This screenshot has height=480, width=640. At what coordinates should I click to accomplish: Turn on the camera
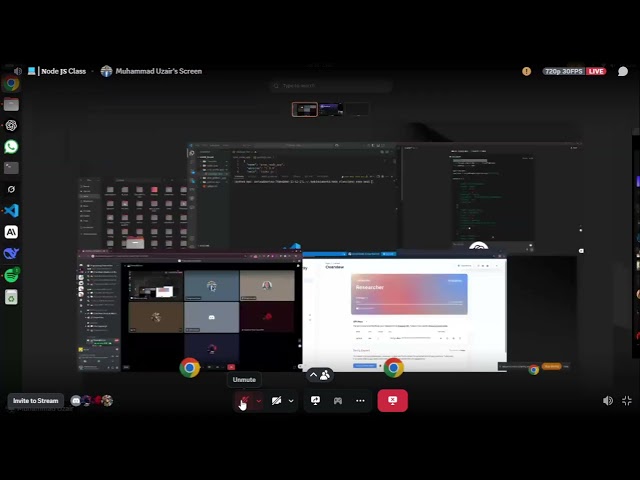click(x=276, y=401)
